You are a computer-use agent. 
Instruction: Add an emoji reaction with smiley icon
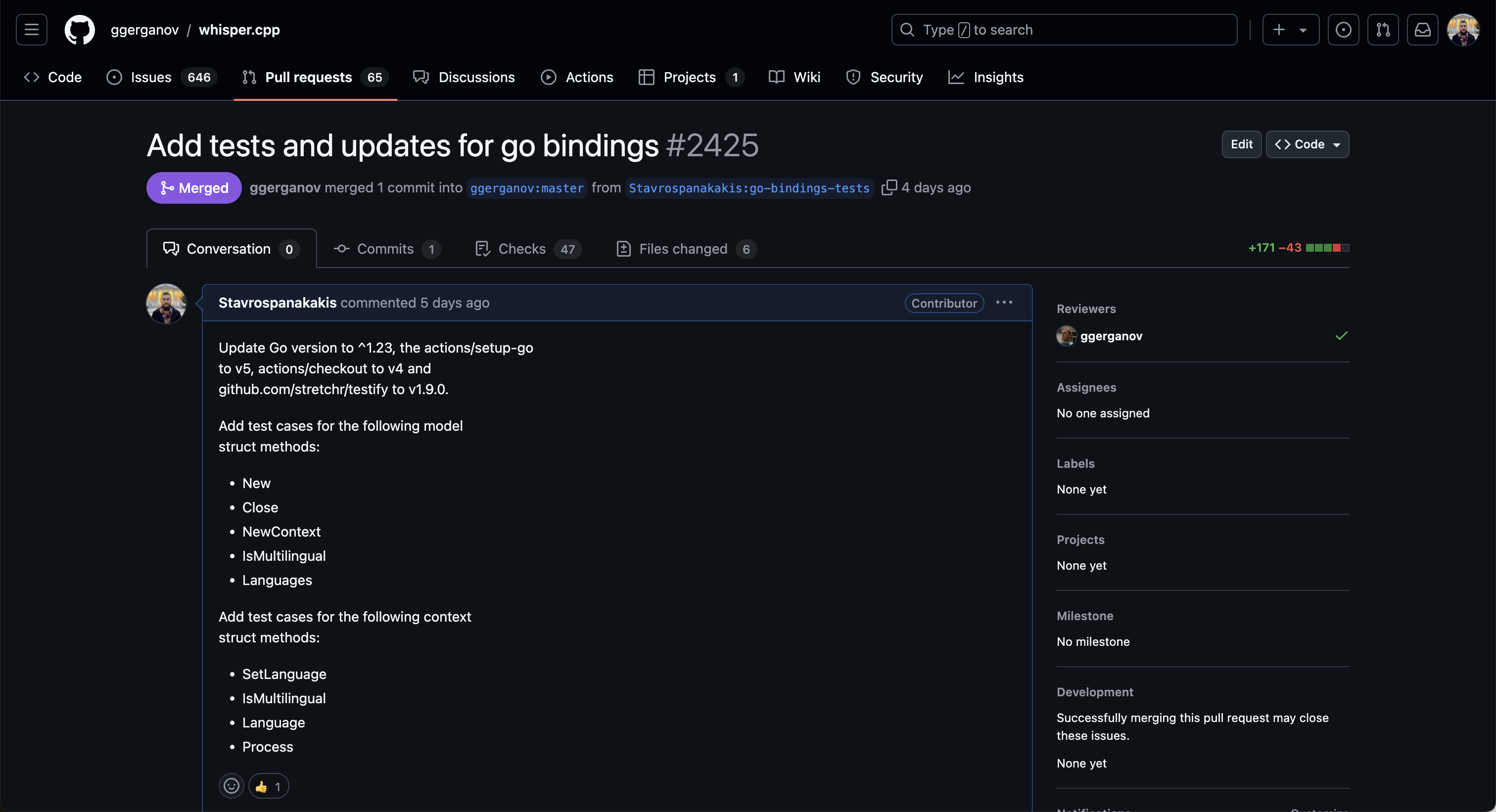(x=231, y=786)
